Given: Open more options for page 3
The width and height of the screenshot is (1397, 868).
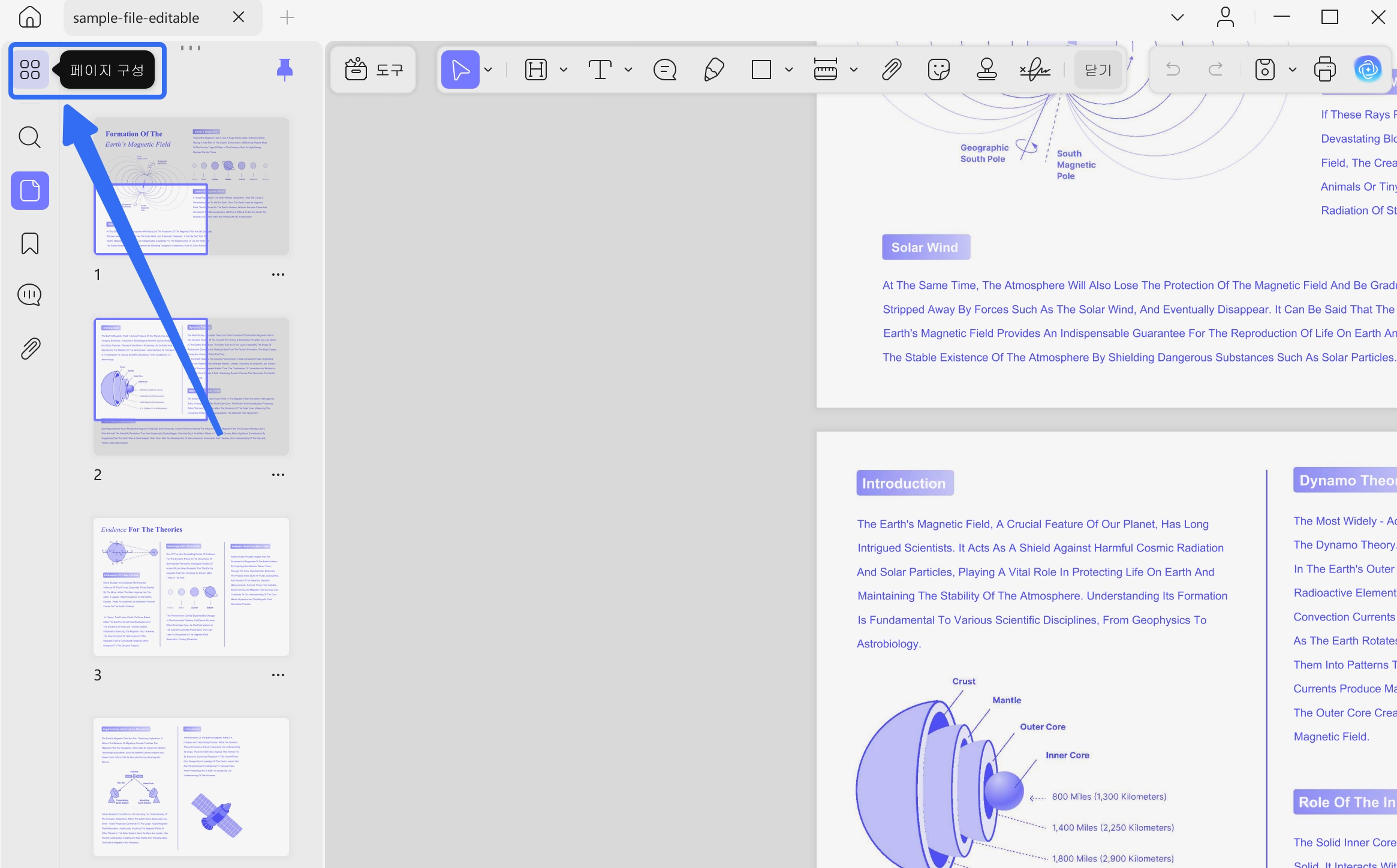Looking at the screenshot, I should (x=278, y=675).
